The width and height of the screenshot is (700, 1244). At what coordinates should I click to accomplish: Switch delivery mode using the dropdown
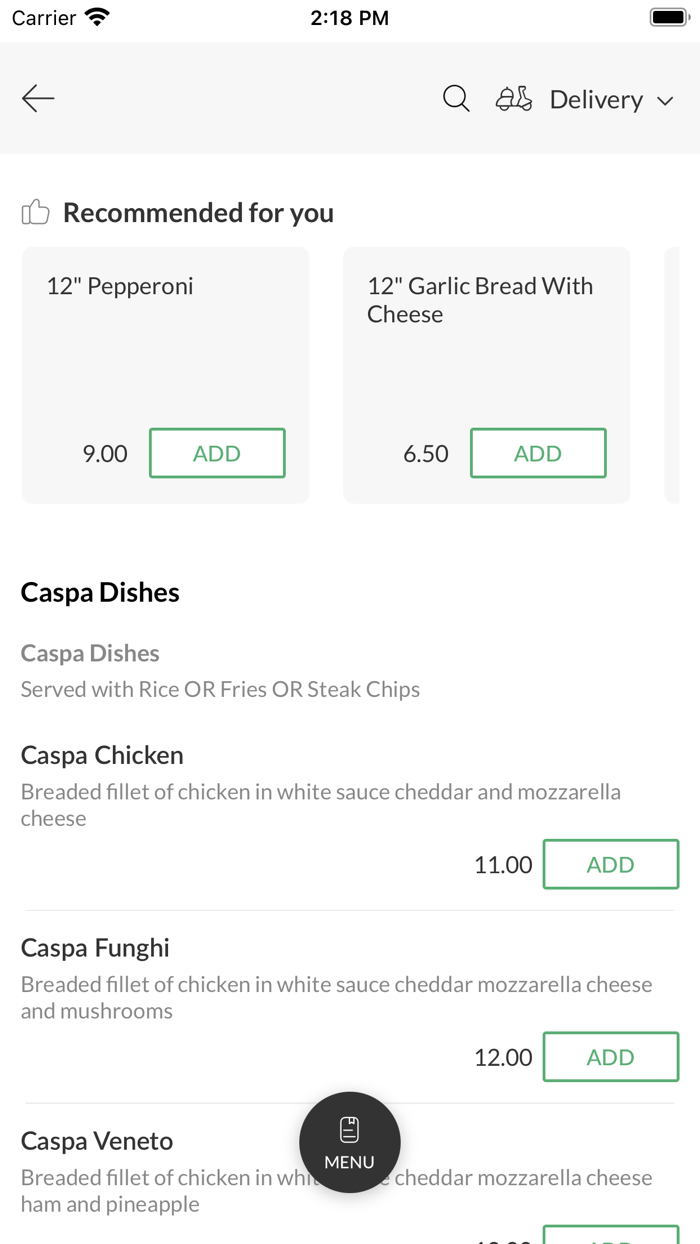pos(610,99)
